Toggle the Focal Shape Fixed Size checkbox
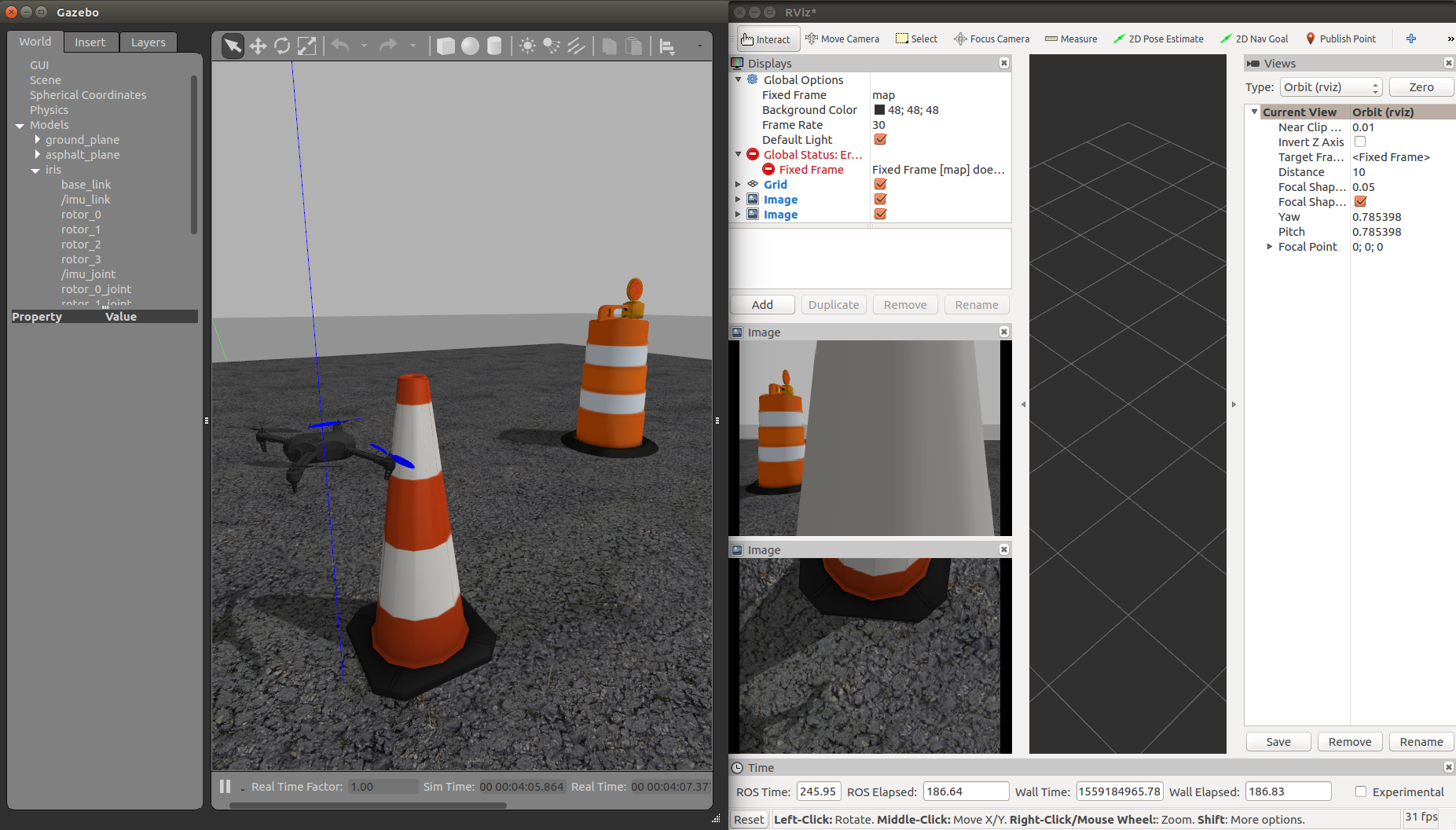Screen dimensions: 1456x830 [x=1360, y=202]
